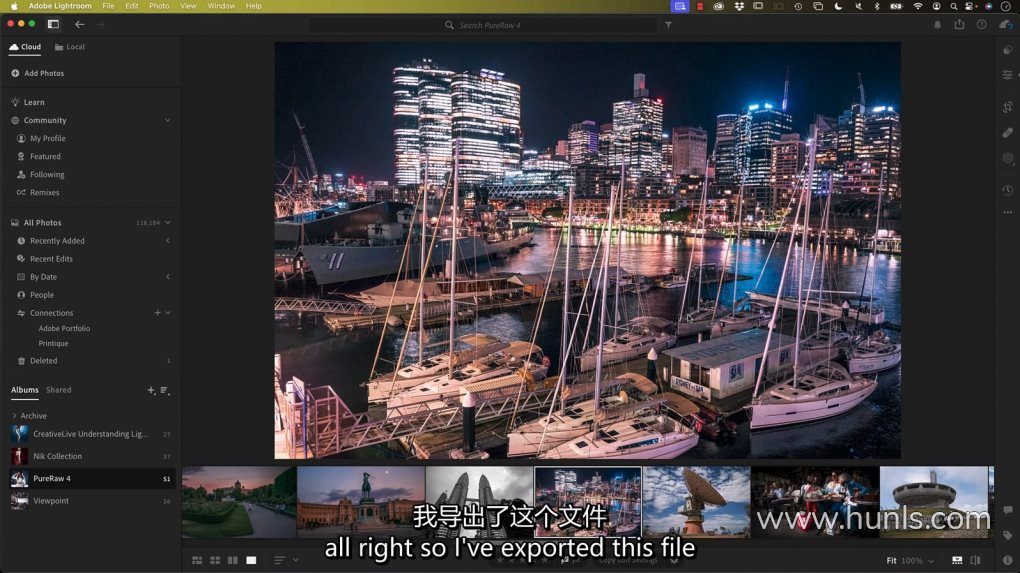Screen dimensions: 1020x573
Task: Toggle show original before/after view
Action: coord(975,560)
